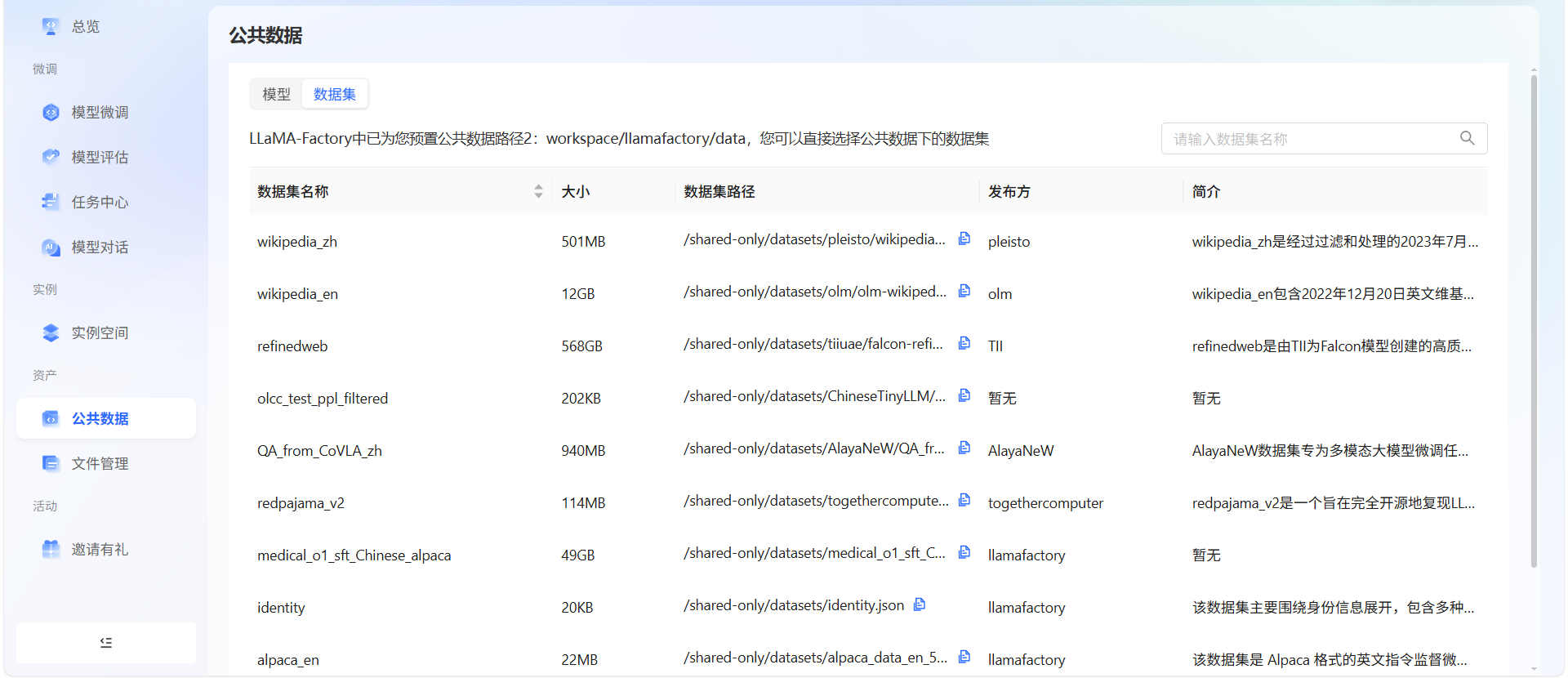Image resolution: width=1568 pixels, height=678 pixels.
Task: Click the 模型评估 sidebar icon
Action: pos(51,157)
